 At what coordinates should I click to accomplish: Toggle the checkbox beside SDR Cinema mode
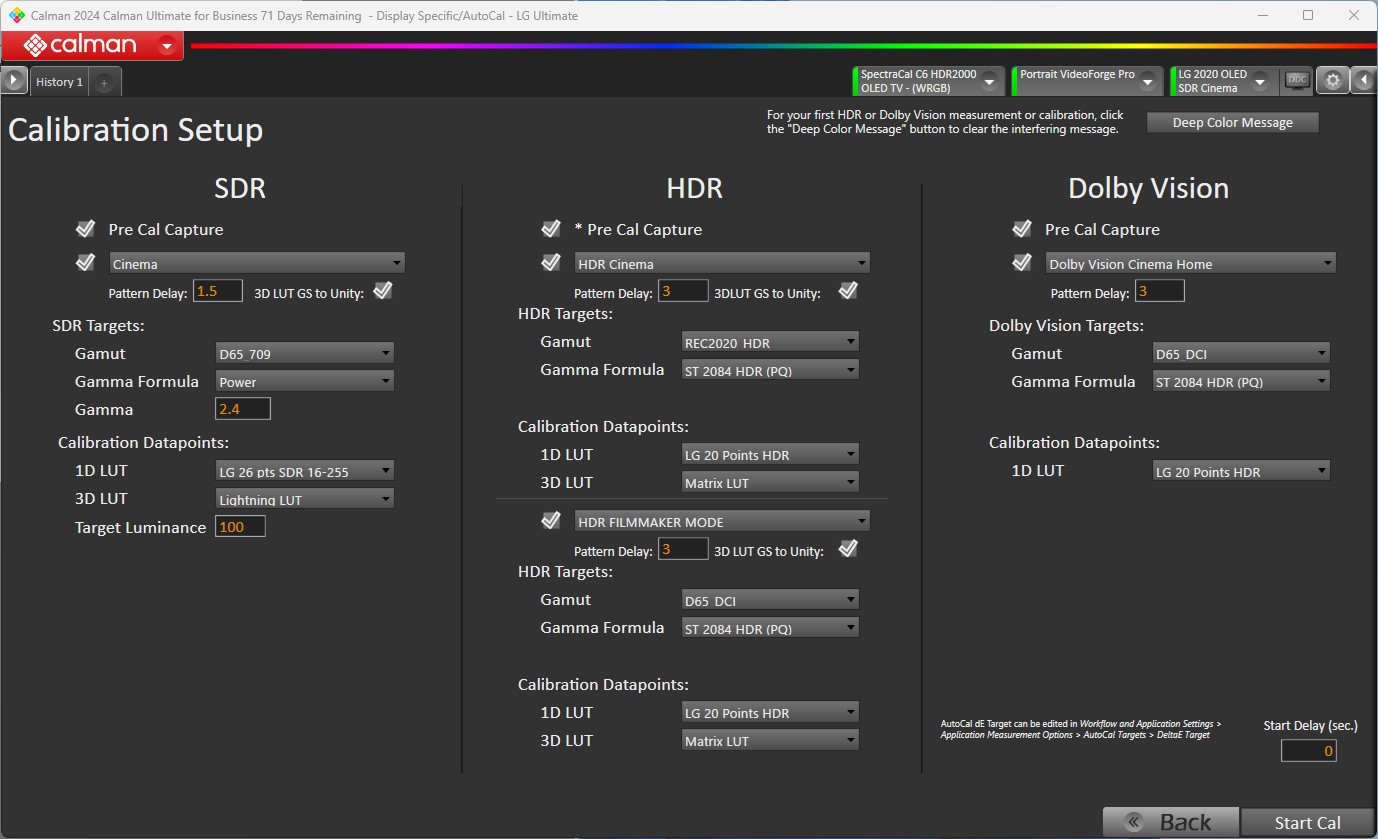[85, 263]
